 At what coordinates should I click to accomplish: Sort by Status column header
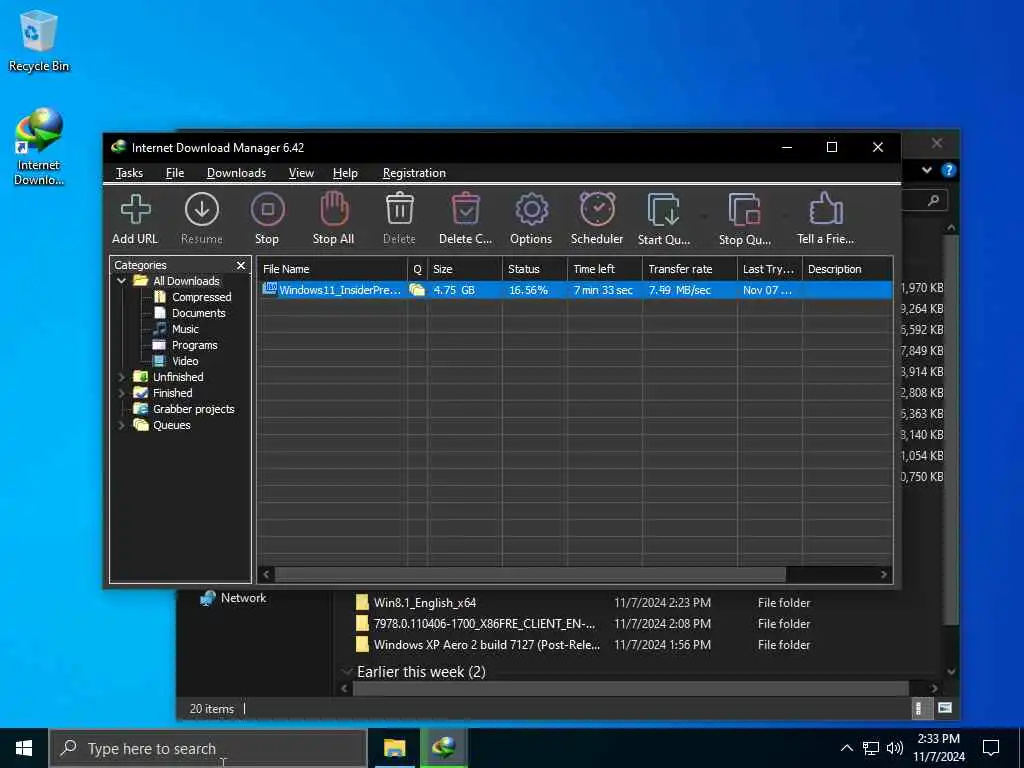tap(535, 269)
